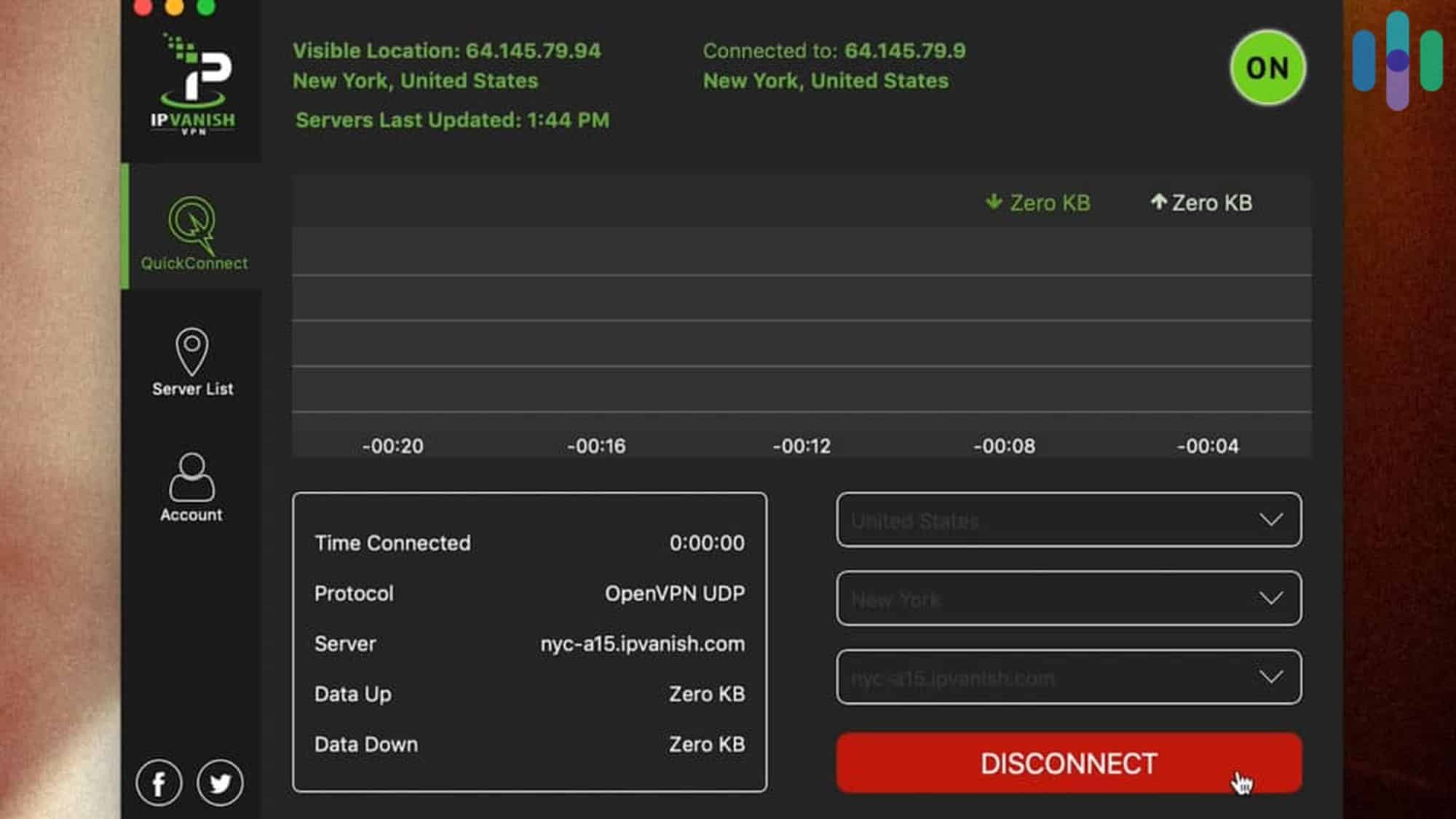
Task: Select Server List tab in sidebar
Action: click(x=191, y=361)
